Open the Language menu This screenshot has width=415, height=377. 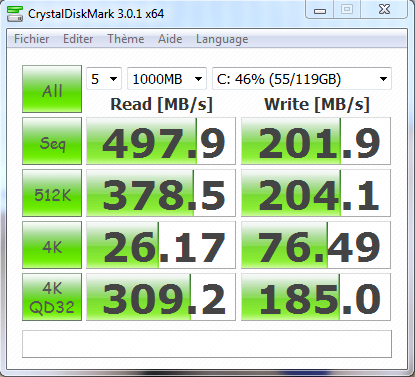(222, 39)
